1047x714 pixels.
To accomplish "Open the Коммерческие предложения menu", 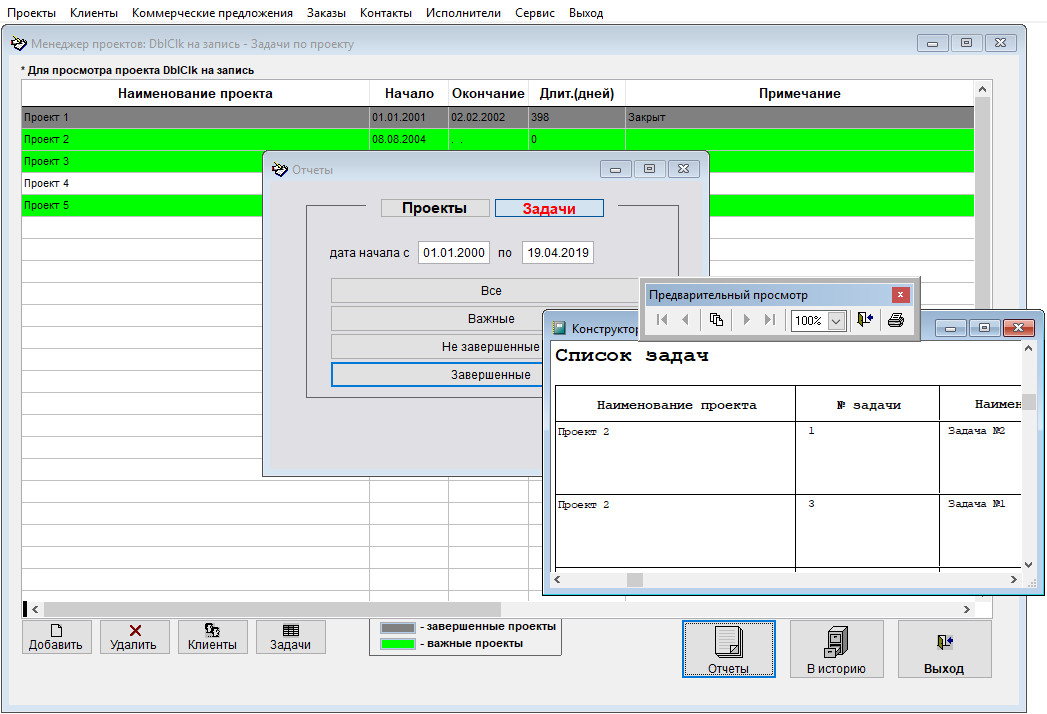I will [212, 13].
